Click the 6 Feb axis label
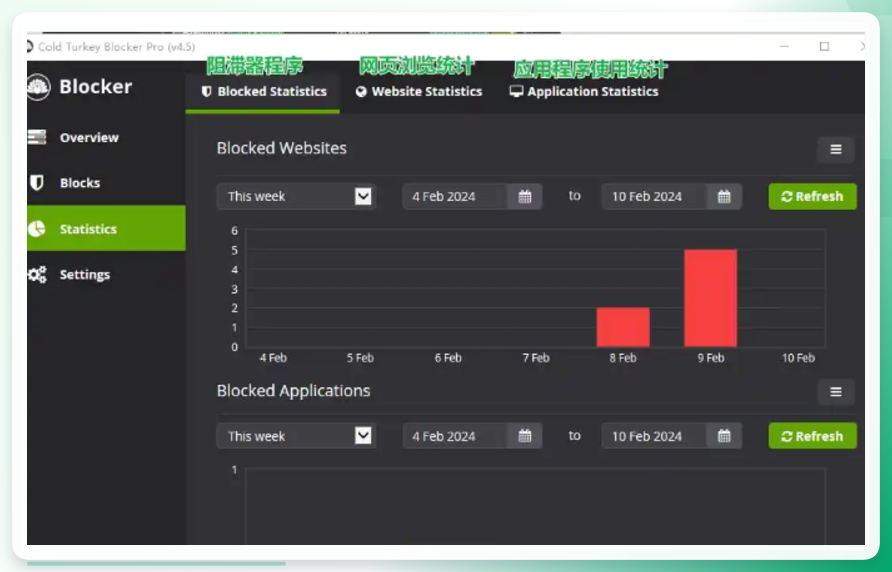Viewport: 892px width, 572px height. tap(448, 358)
